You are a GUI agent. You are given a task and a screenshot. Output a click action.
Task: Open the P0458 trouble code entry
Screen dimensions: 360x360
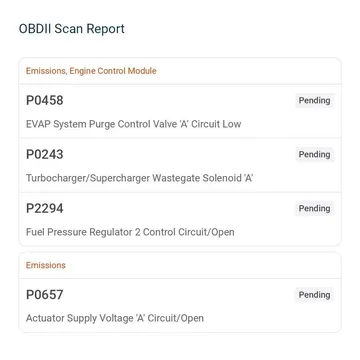(x=180, y=111)
